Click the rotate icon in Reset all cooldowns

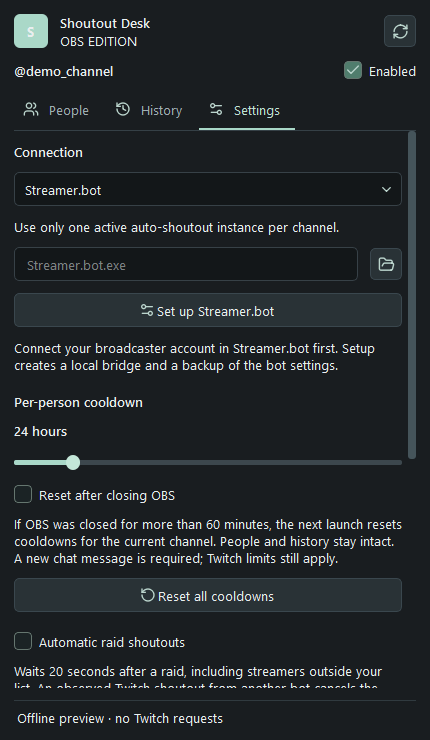[148, 595]
